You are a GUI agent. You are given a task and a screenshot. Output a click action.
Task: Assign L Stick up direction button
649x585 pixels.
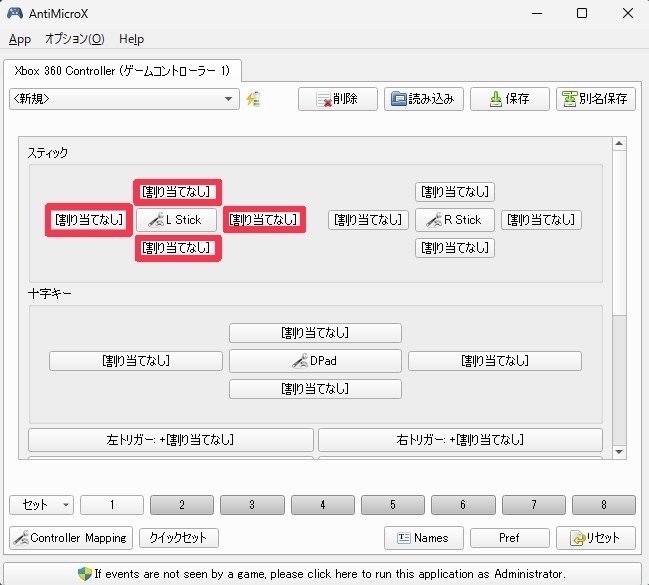[x=177, y=192]
